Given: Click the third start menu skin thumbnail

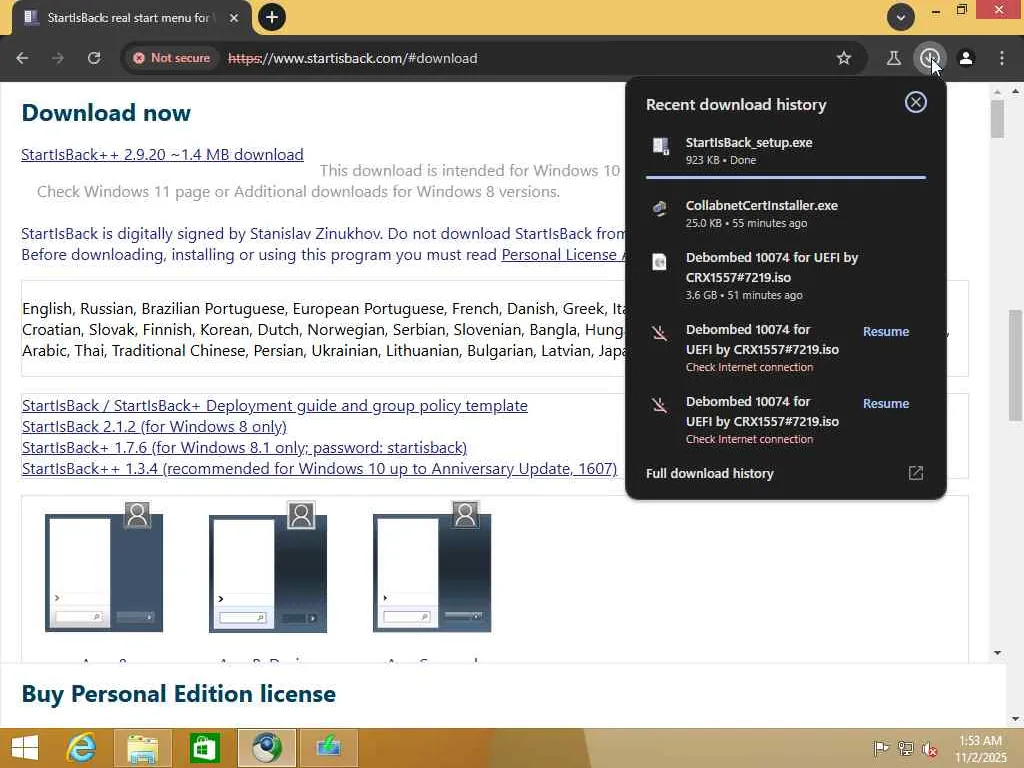Looking at the screenshot, I should point(432,567).
